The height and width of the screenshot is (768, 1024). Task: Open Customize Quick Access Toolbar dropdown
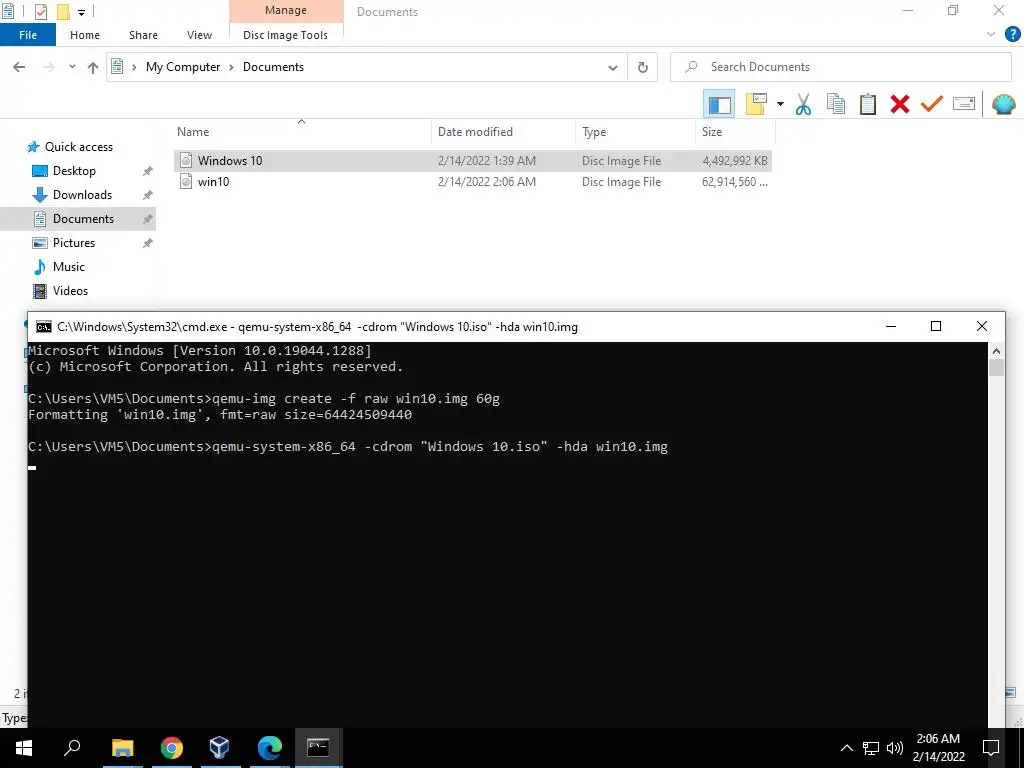click(x=82, y=12)
